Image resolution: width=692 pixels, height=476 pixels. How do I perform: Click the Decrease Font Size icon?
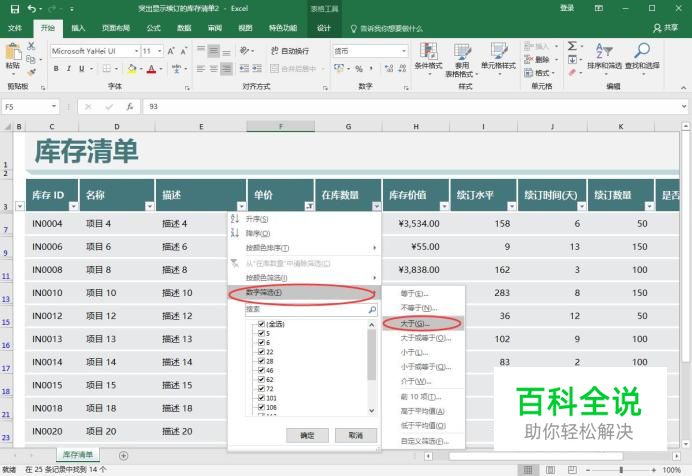click(x=184, y=51)
